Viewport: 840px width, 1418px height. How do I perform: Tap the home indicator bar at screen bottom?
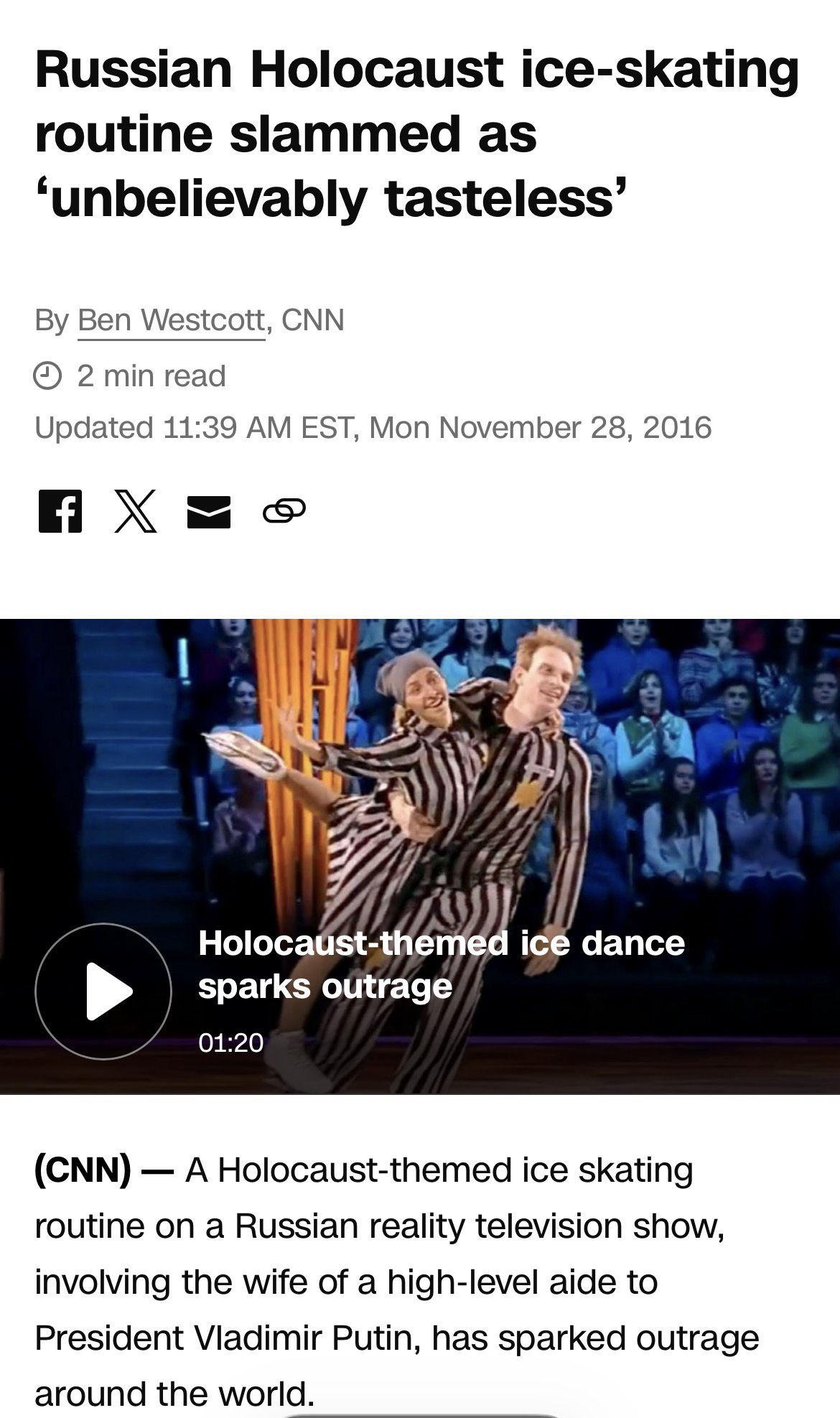pos(420,1415)
